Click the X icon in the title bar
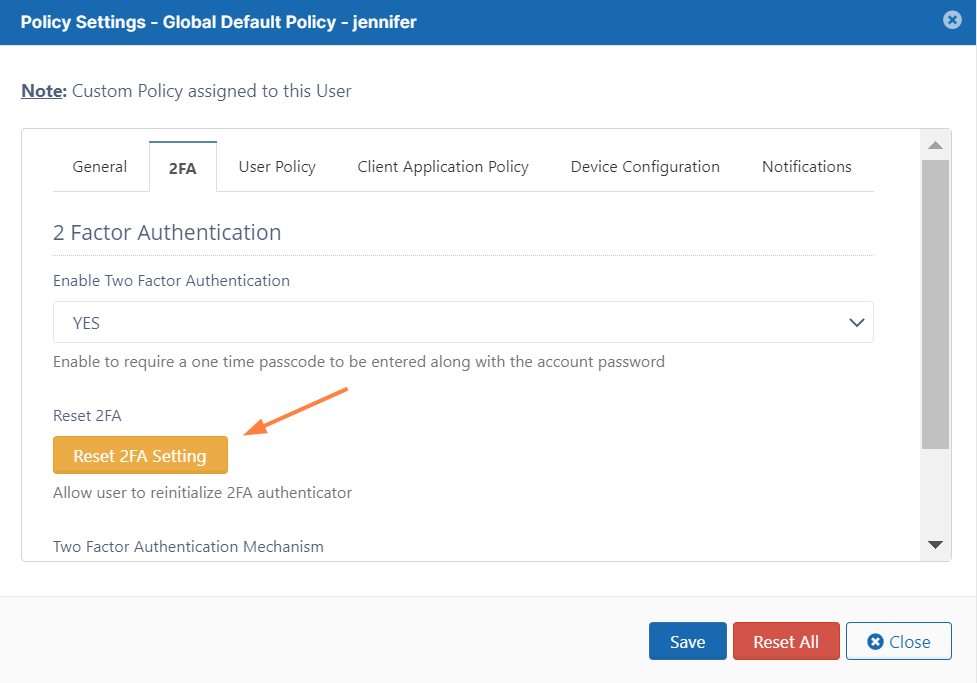This screenshot has height=683, width=977. 952,20
